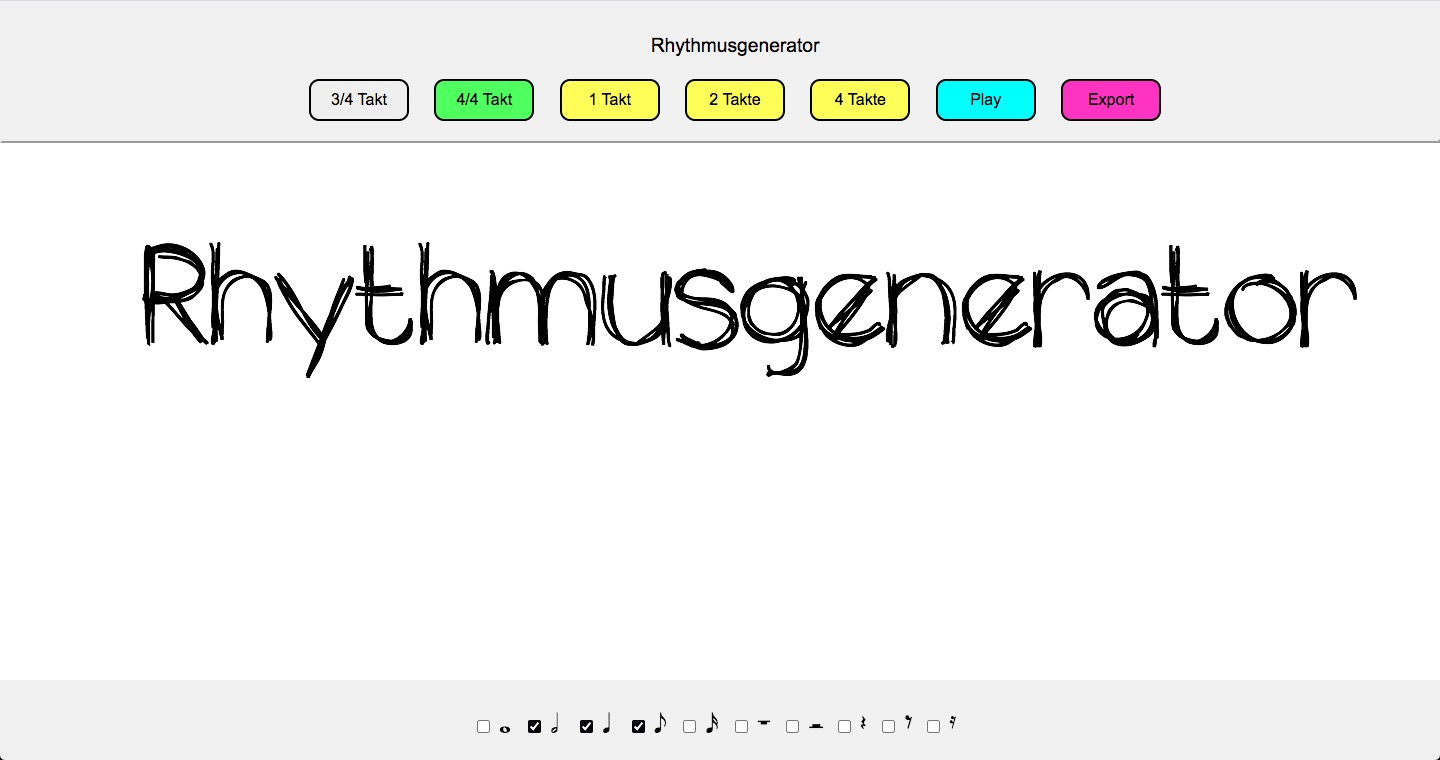Enable the eighth rest checkbox

click(x=888, y=727)
